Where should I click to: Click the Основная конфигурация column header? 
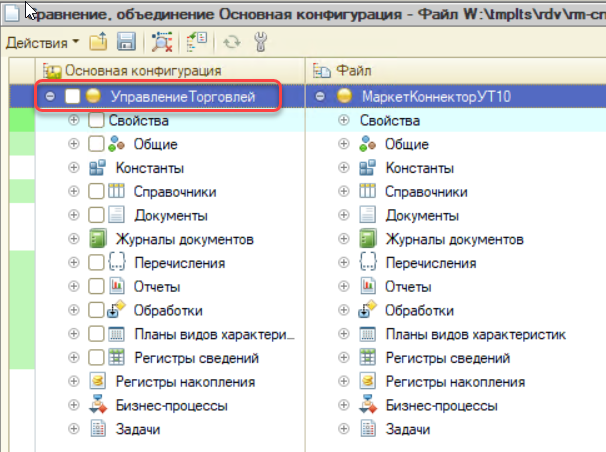pyautogui.click(x=170, y=71)
